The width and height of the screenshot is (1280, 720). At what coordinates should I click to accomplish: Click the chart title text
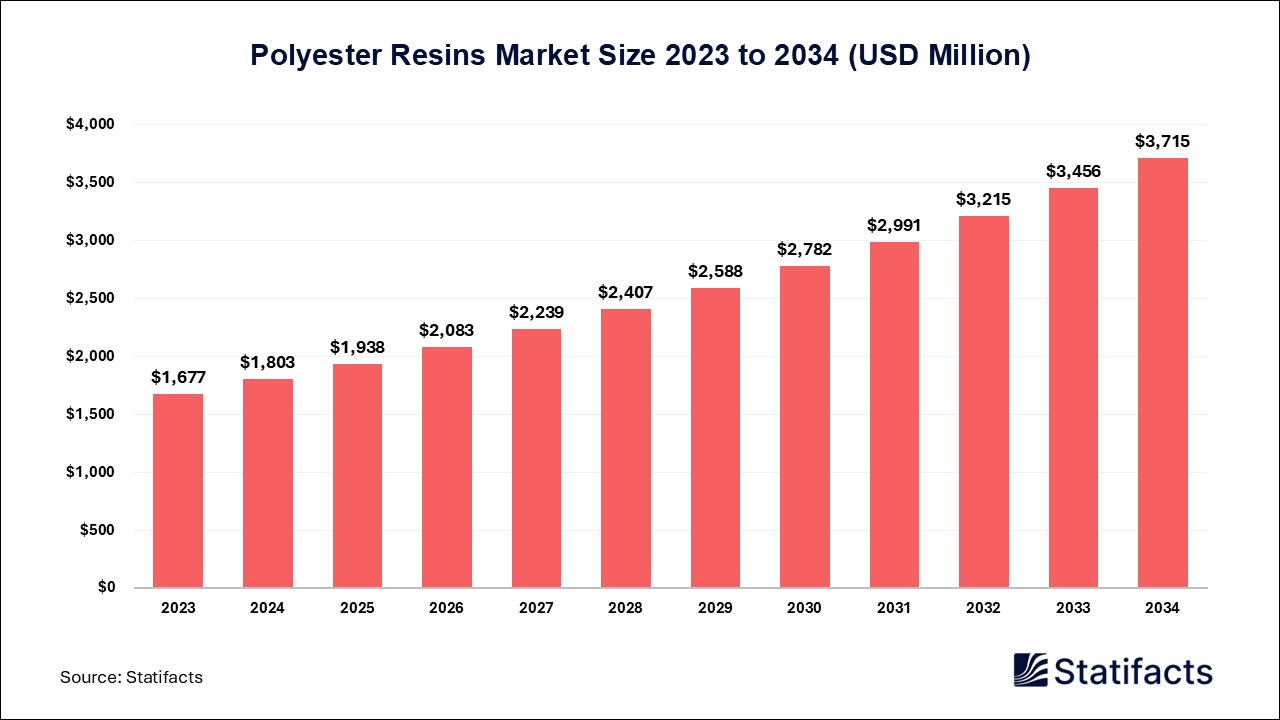(x=640, y=56)
